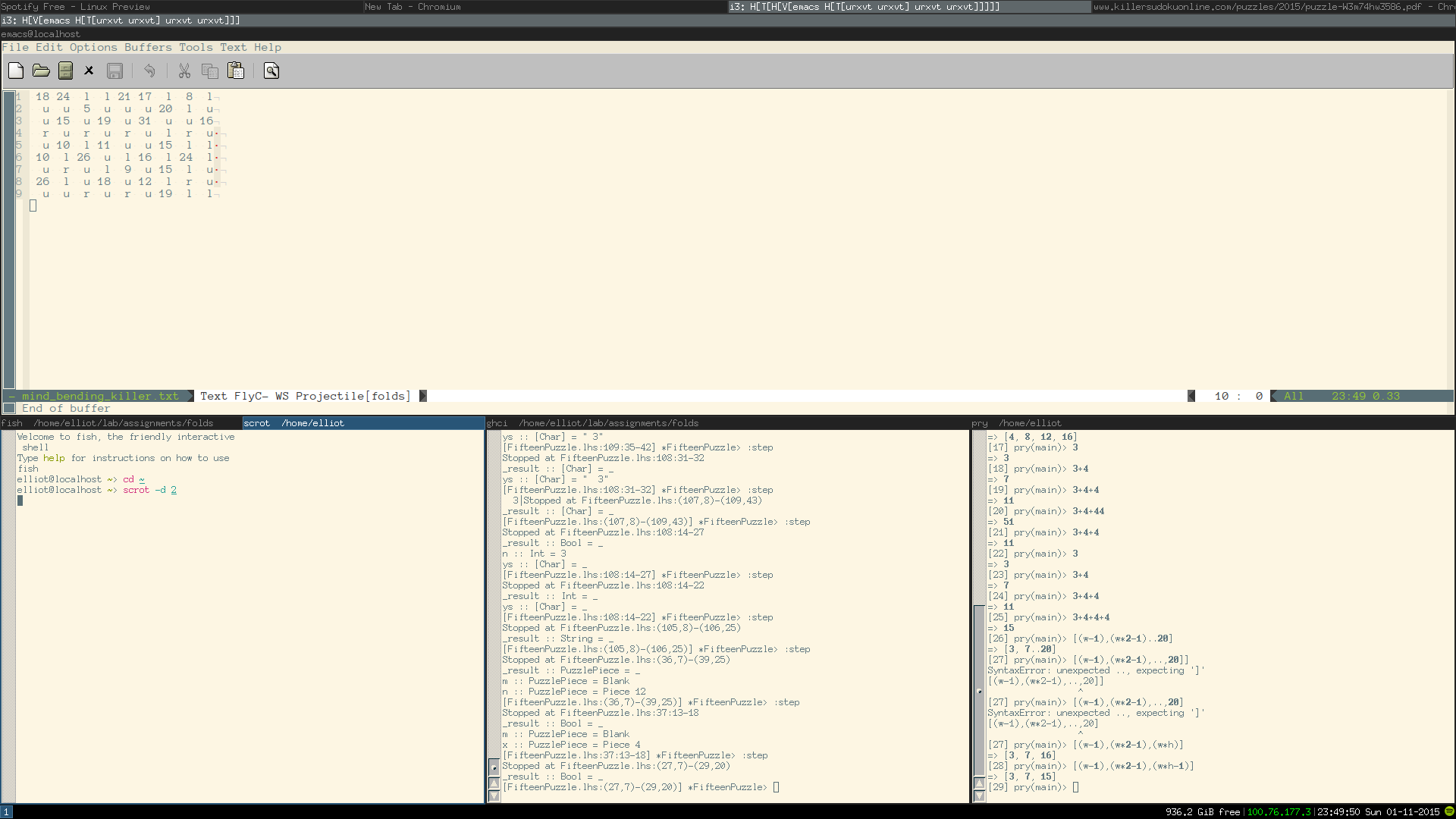Click the Open File icon in toolbar
1456x819 pixels.
point(41,70)
